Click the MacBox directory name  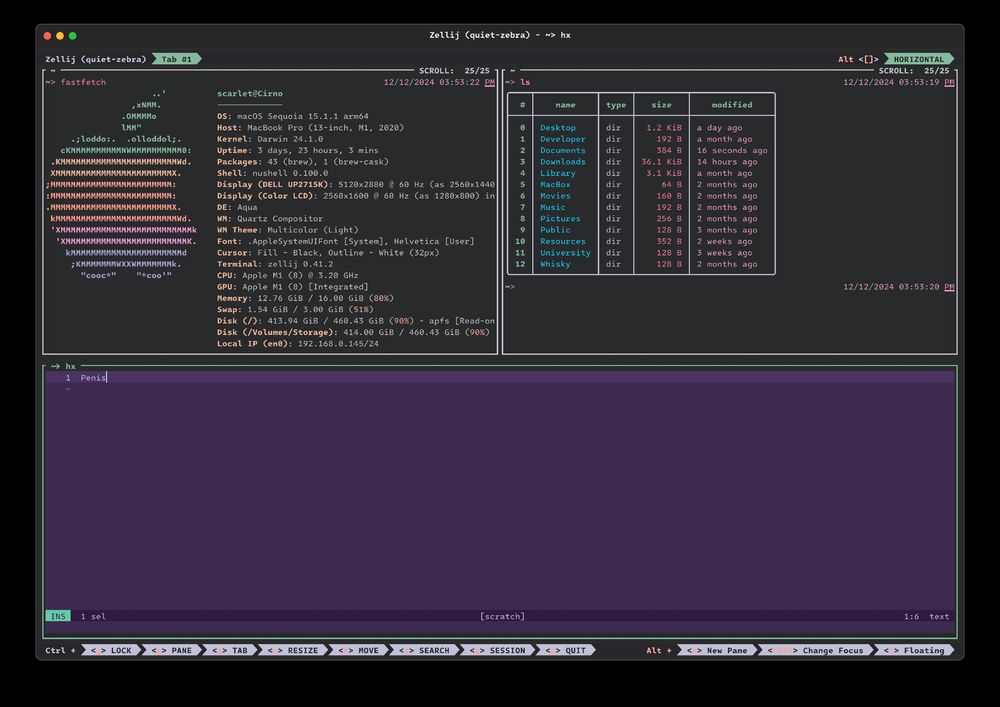click(555, 185)
